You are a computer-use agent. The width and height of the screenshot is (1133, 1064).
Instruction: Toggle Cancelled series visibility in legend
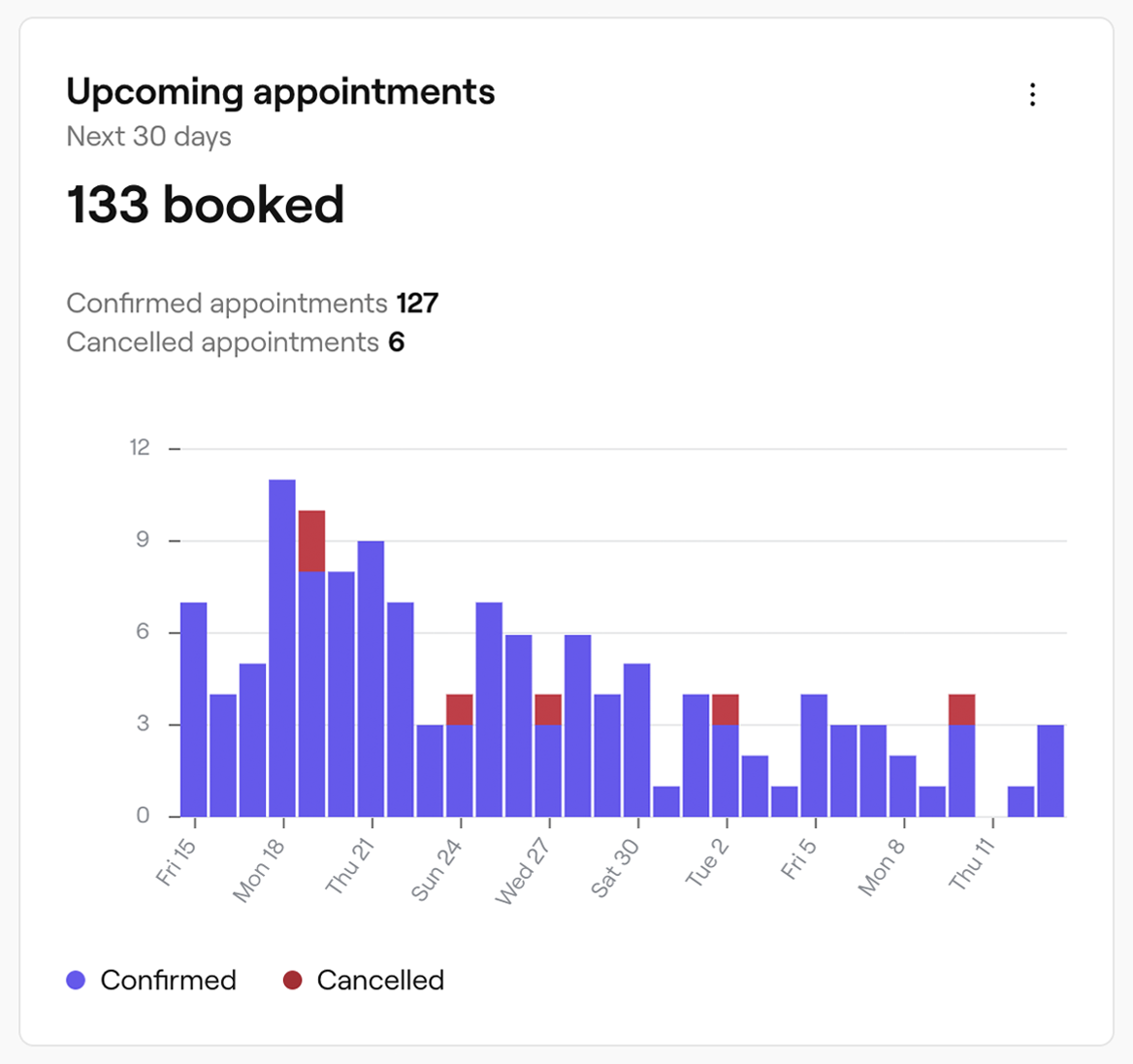pyautogui.click(x=380, y=981)
